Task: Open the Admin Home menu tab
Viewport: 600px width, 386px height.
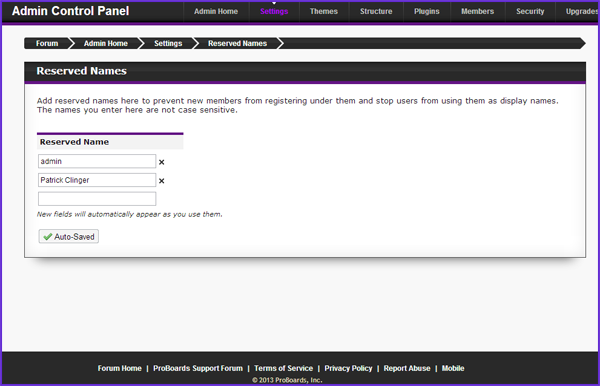Action: pyautogui.click(x=216, y=11)
